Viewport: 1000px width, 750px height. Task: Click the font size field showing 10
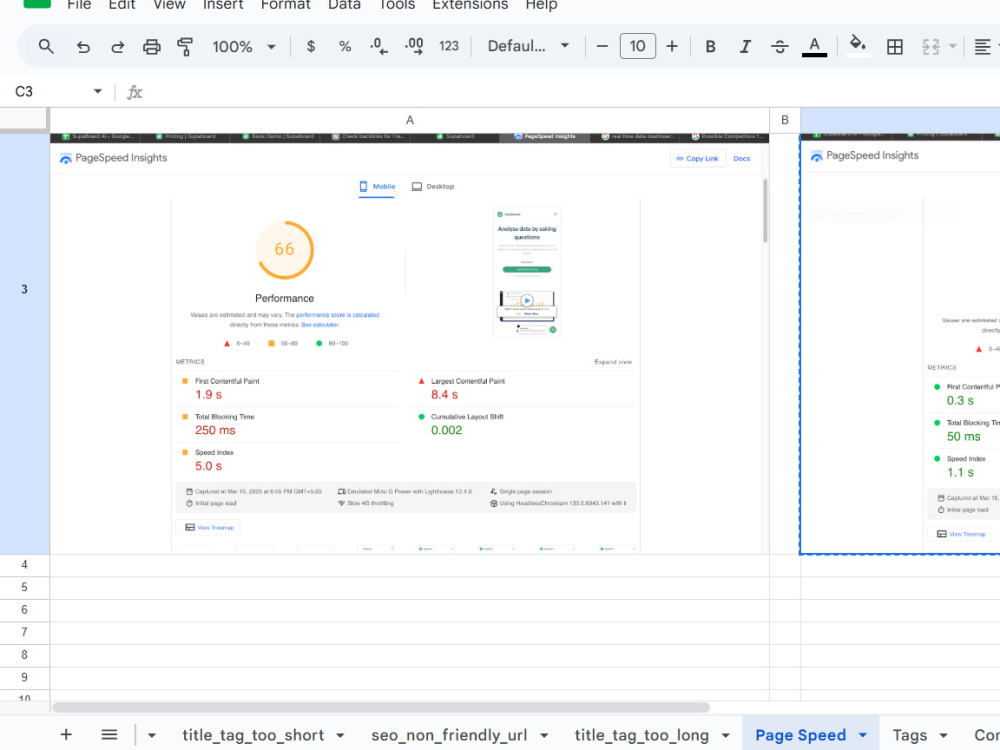637,46
